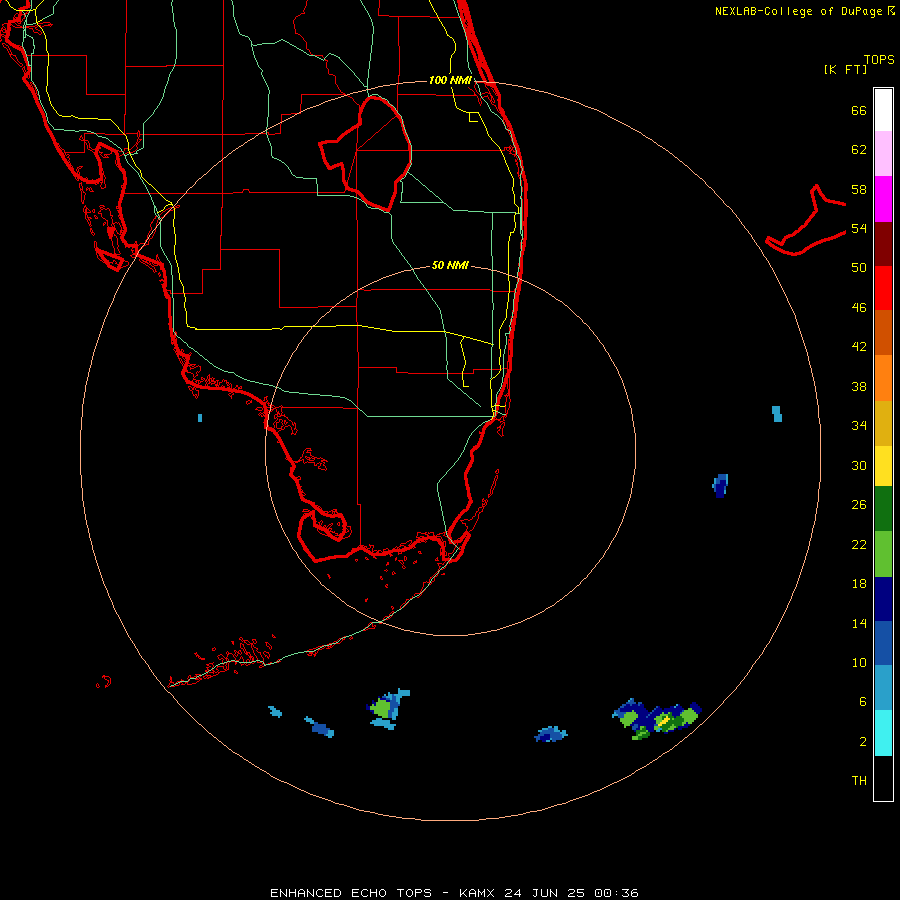Select the cyan swatch near 2

coord(883,733)
